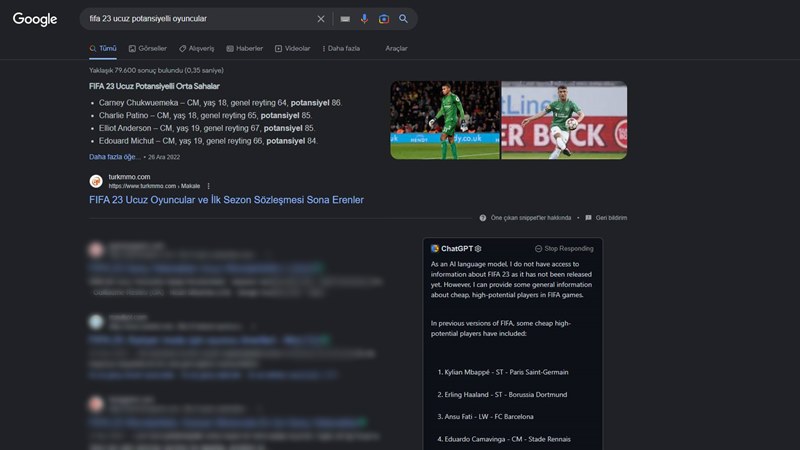Viewport: 800px width, 450px height.
Task: Search by image using the camera icon
Action: coord(384,19)
